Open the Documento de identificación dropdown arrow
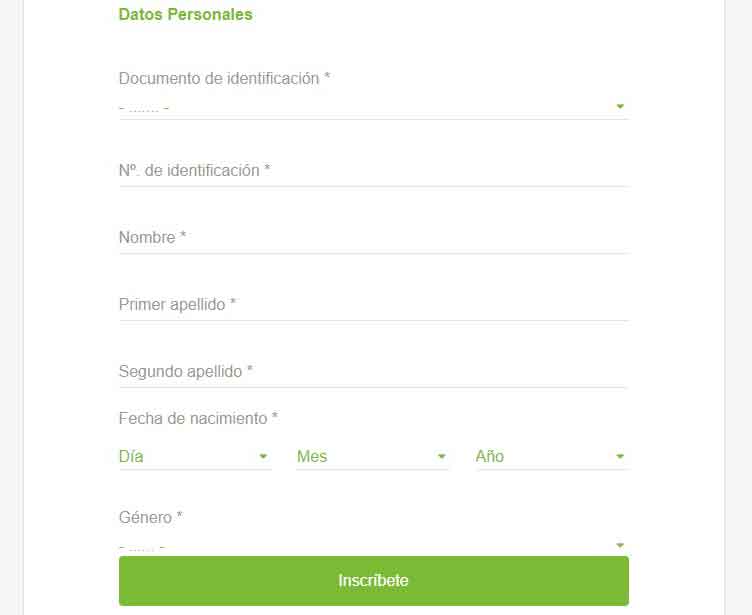This screenshot has width=752, height=615. click(x=620, y=106)
